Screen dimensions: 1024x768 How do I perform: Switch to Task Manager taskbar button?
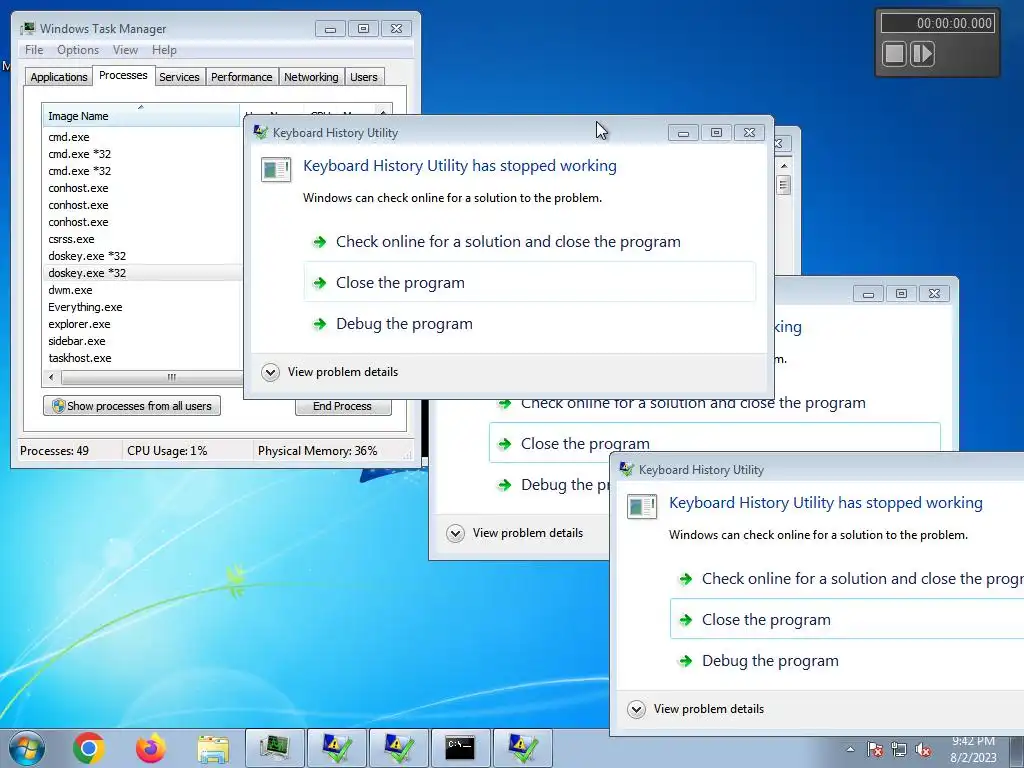point(274,748)
